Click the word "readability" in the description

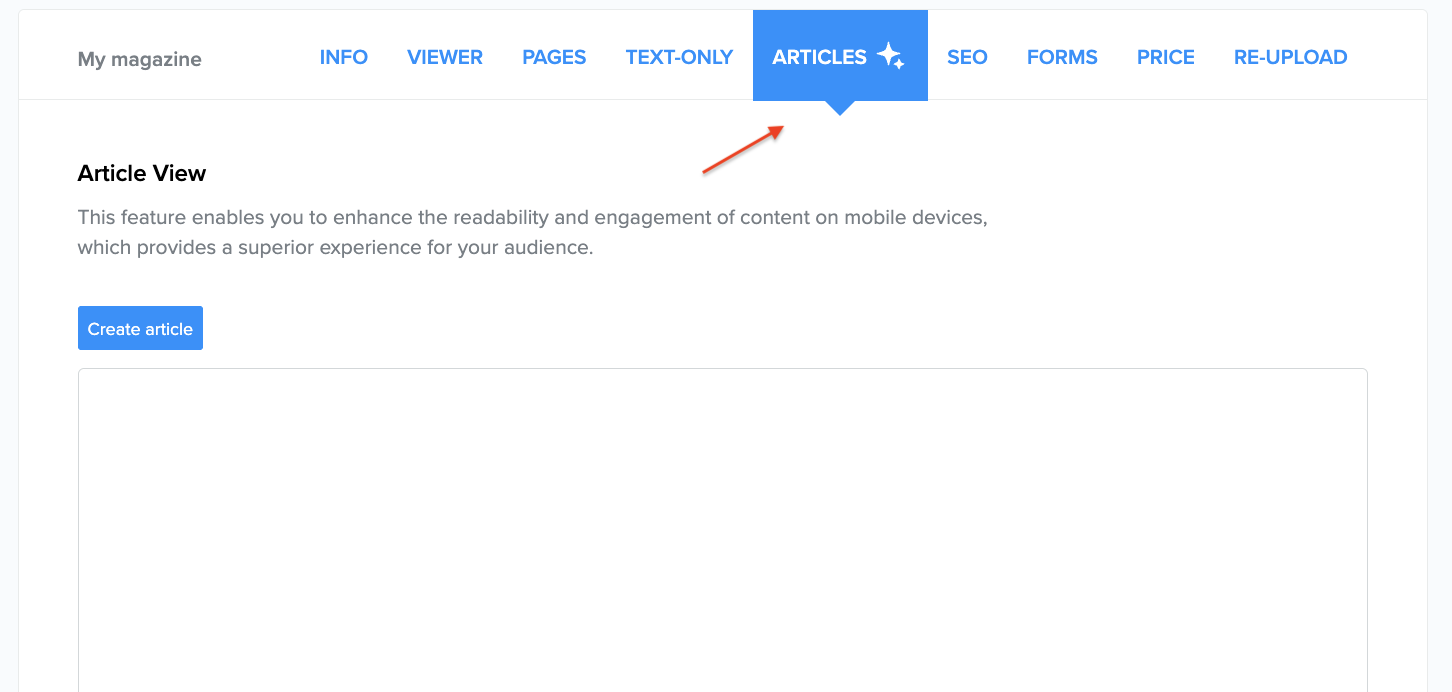504,218
